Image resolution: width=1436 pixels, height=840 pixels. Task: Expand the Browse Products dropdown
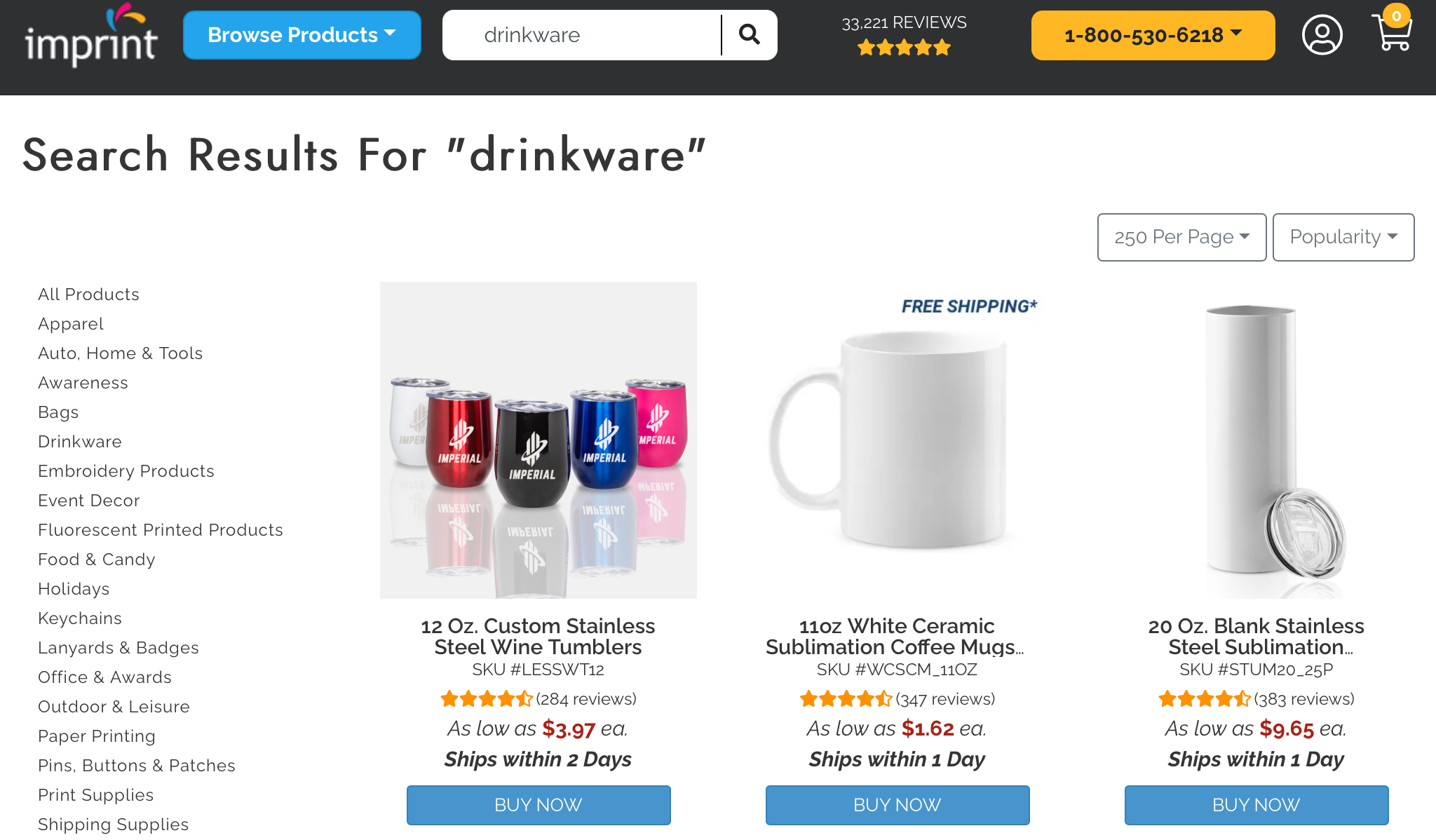(x=302, y=35)
